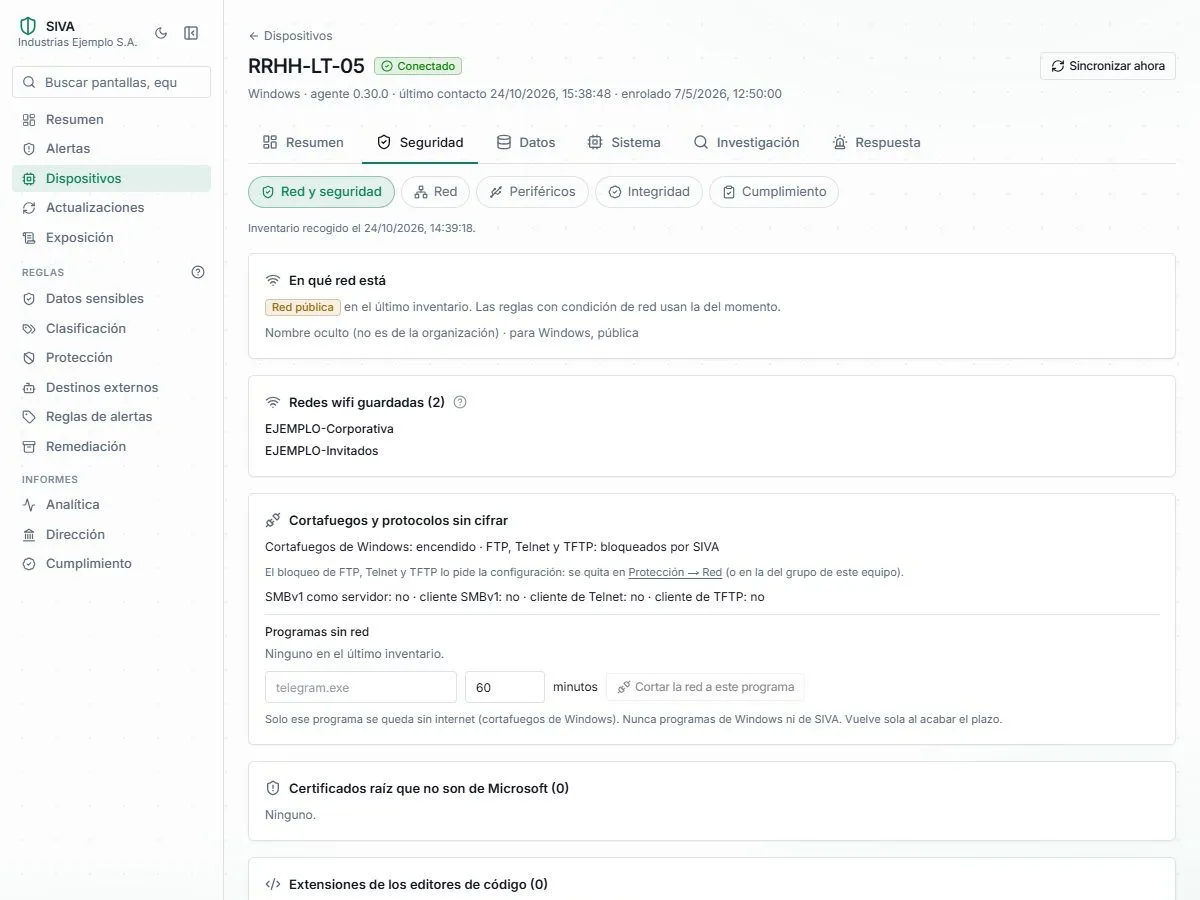Switch to the Sistema tab

click(x=624, y=142)
